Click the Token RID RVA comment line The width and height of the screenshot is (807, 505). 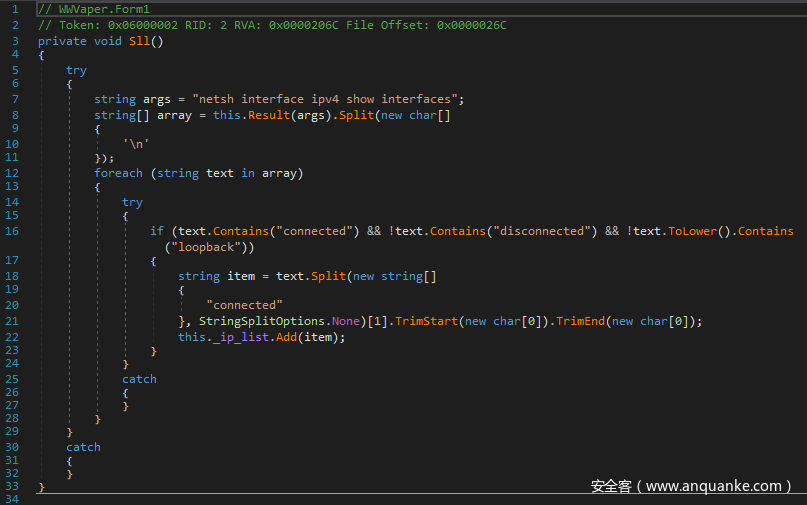[x=271, y=25]
